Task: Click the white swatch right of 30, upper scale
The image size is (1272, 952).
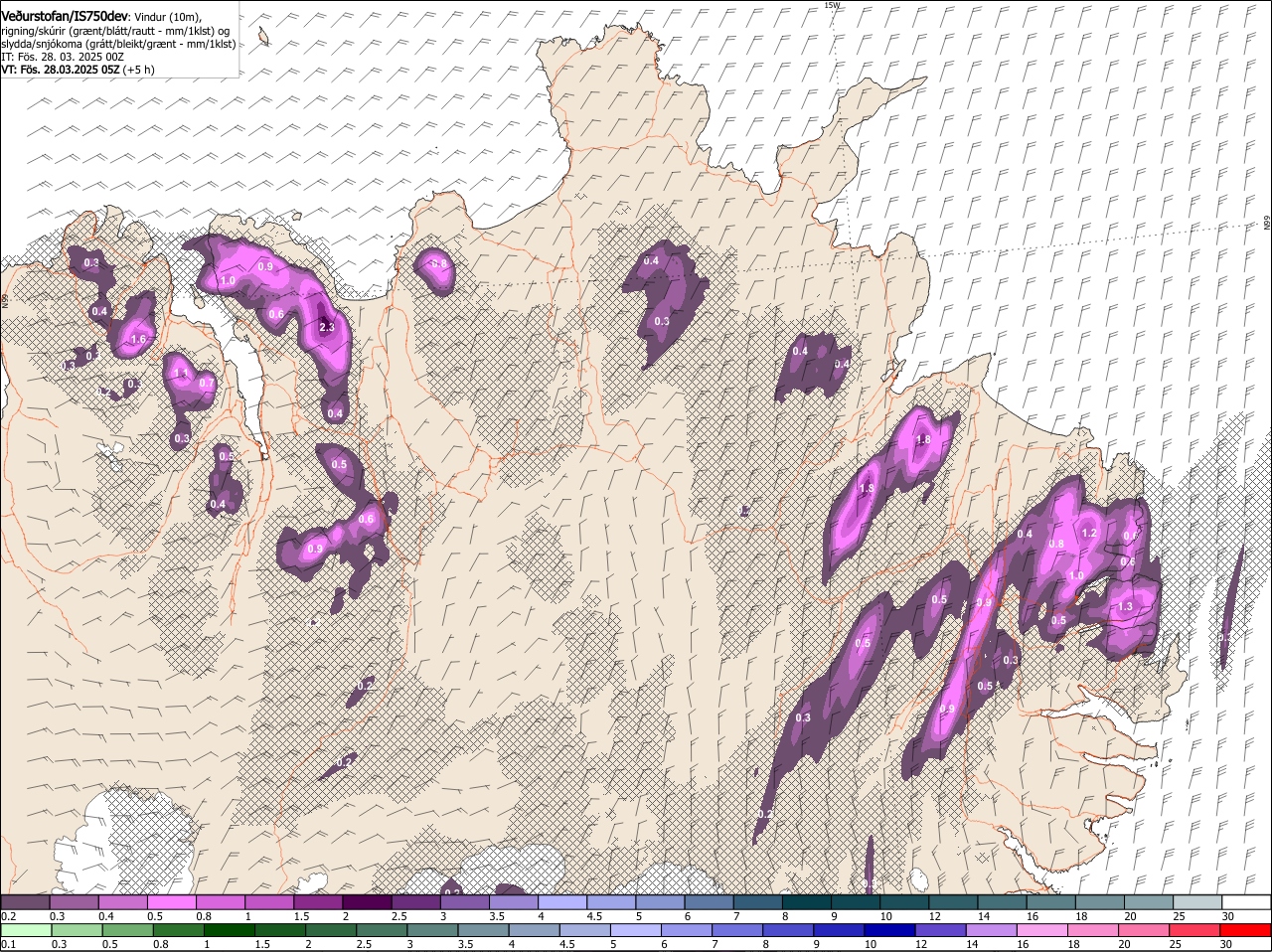Action: (1246, 902)
